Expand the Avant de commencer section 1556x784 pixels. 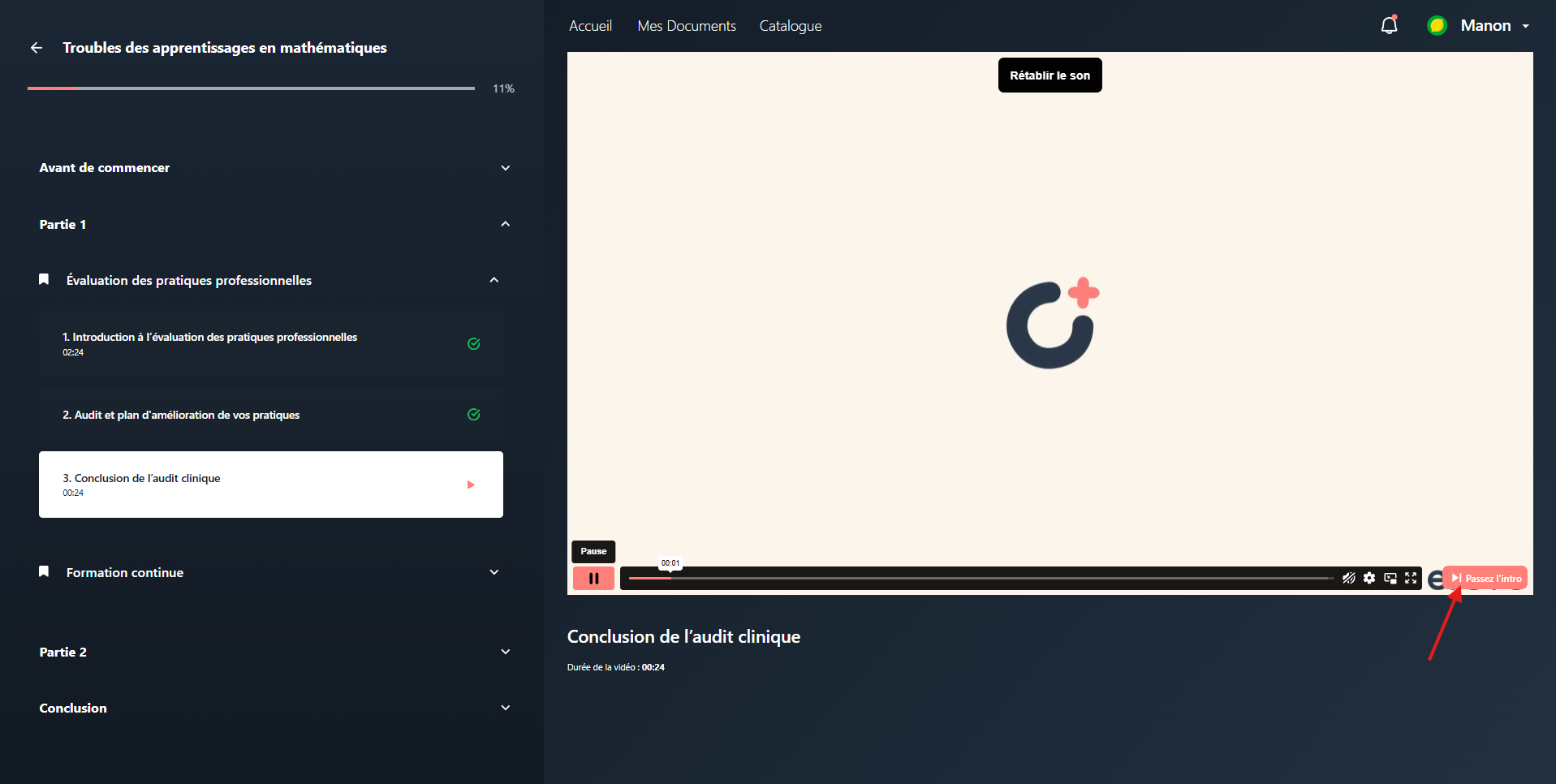(x=506, y=168)
